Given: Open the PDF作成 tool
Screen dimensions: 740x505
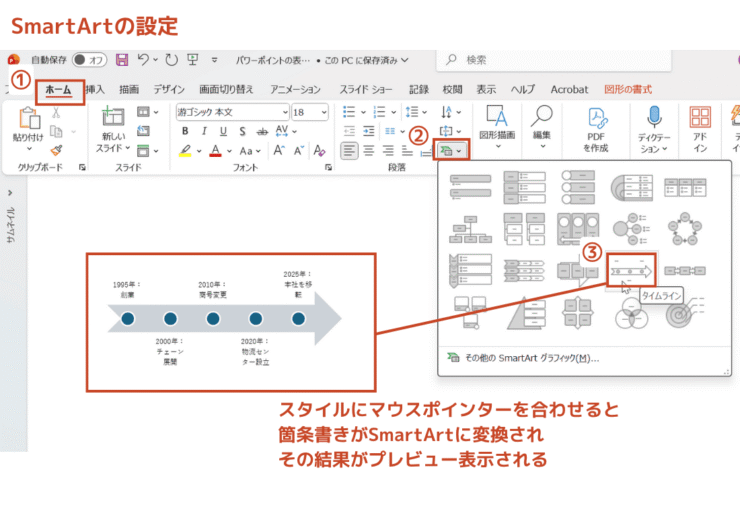Looking at the screenshot, I should [597, 130].
